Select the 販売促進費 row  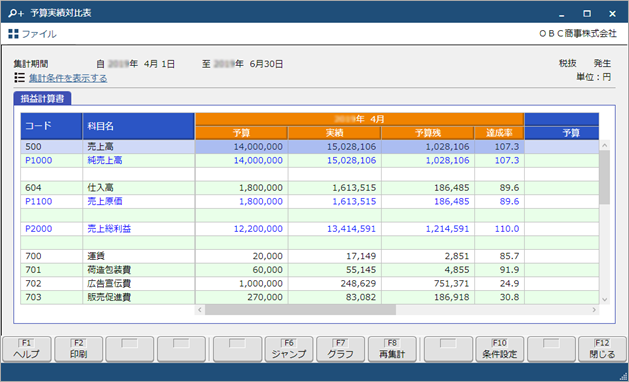pyautogui.click(x=310, y=297)
